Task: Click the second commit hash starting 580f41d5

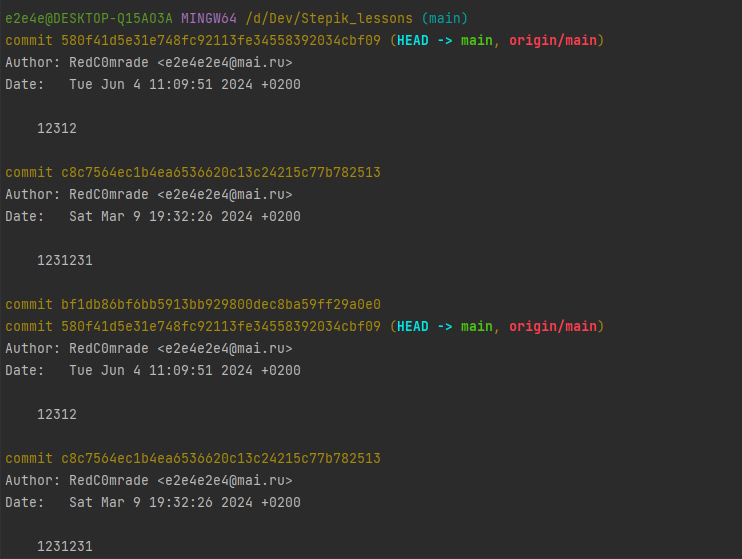Action: pos(220,327)
